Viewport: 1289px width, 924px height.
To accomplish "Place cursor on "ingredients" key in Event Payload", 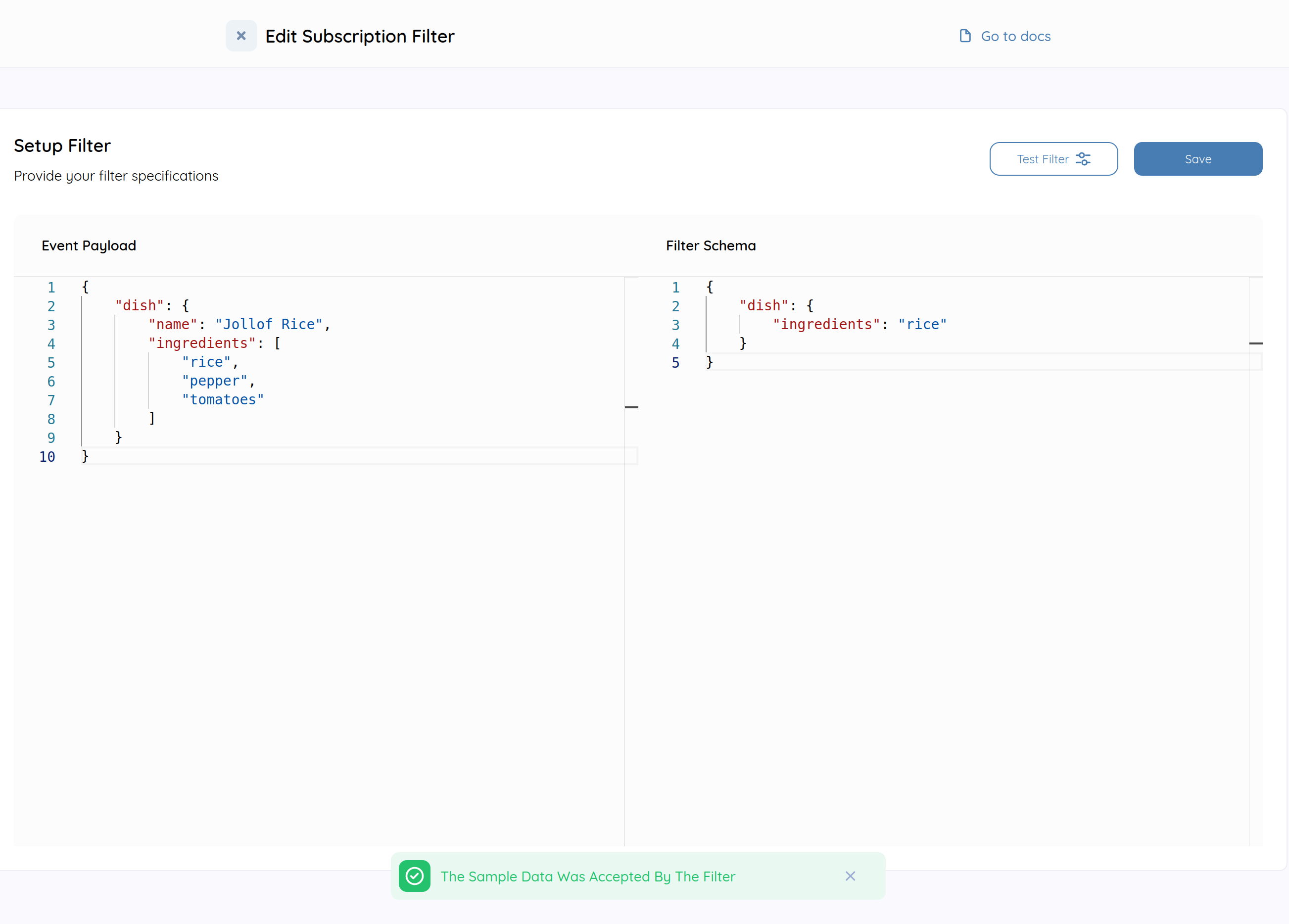I will tap(202, 343).
